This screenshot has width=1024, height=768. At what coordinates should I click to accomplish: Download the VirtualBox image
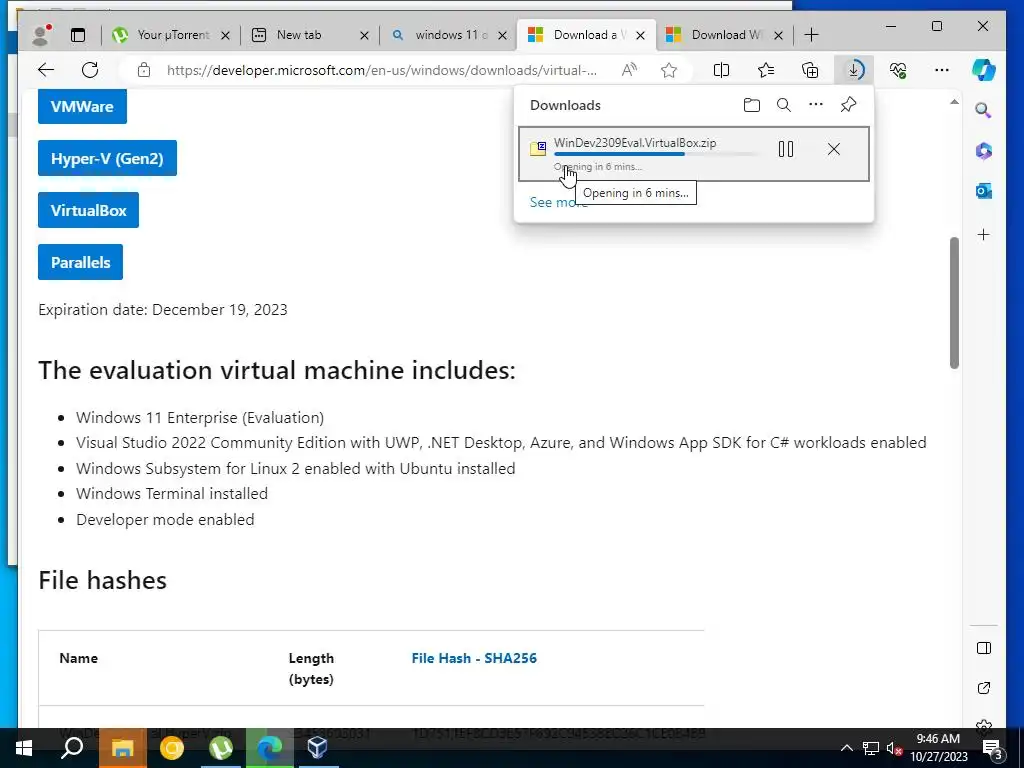pyautogui.click(x=88, y=210)
